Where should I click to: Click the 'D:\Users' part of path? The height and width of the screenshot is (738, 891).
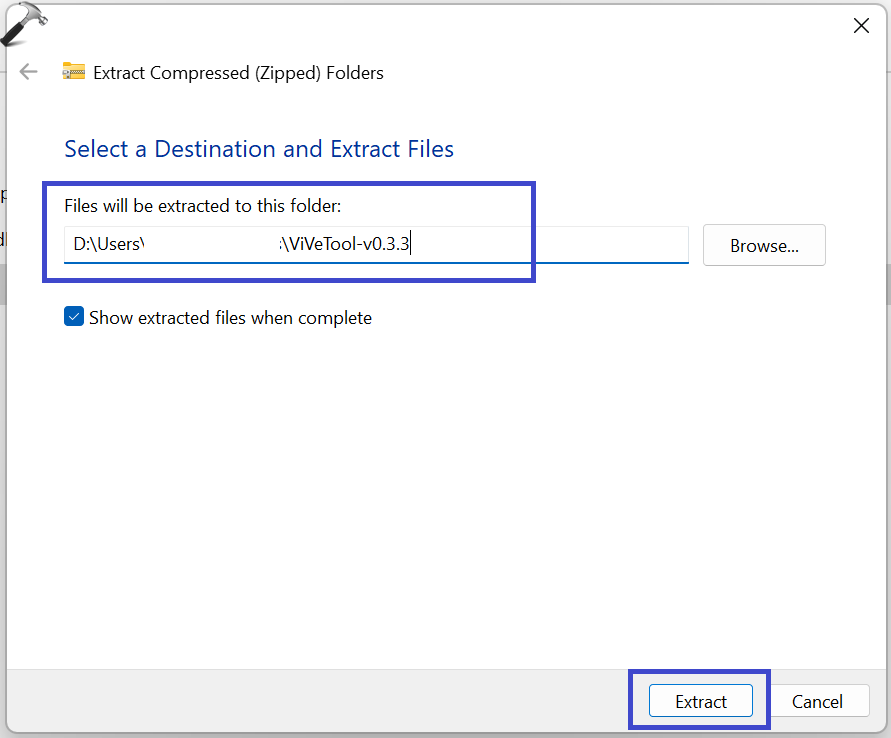(108, 244)
